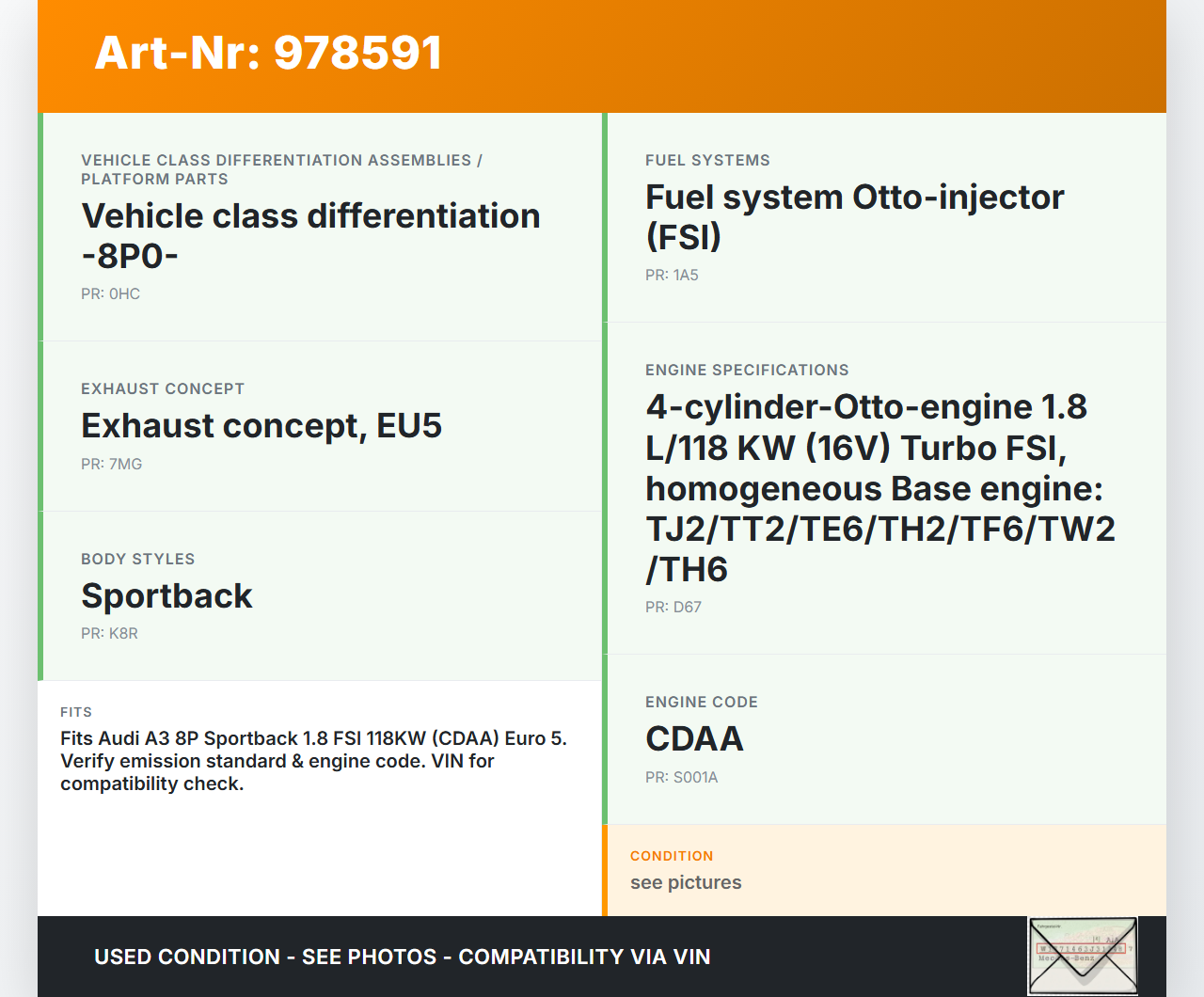Click the PR: S001A code
The height and width of the screenshot is (997, 1204).
(x=681, y=777)
